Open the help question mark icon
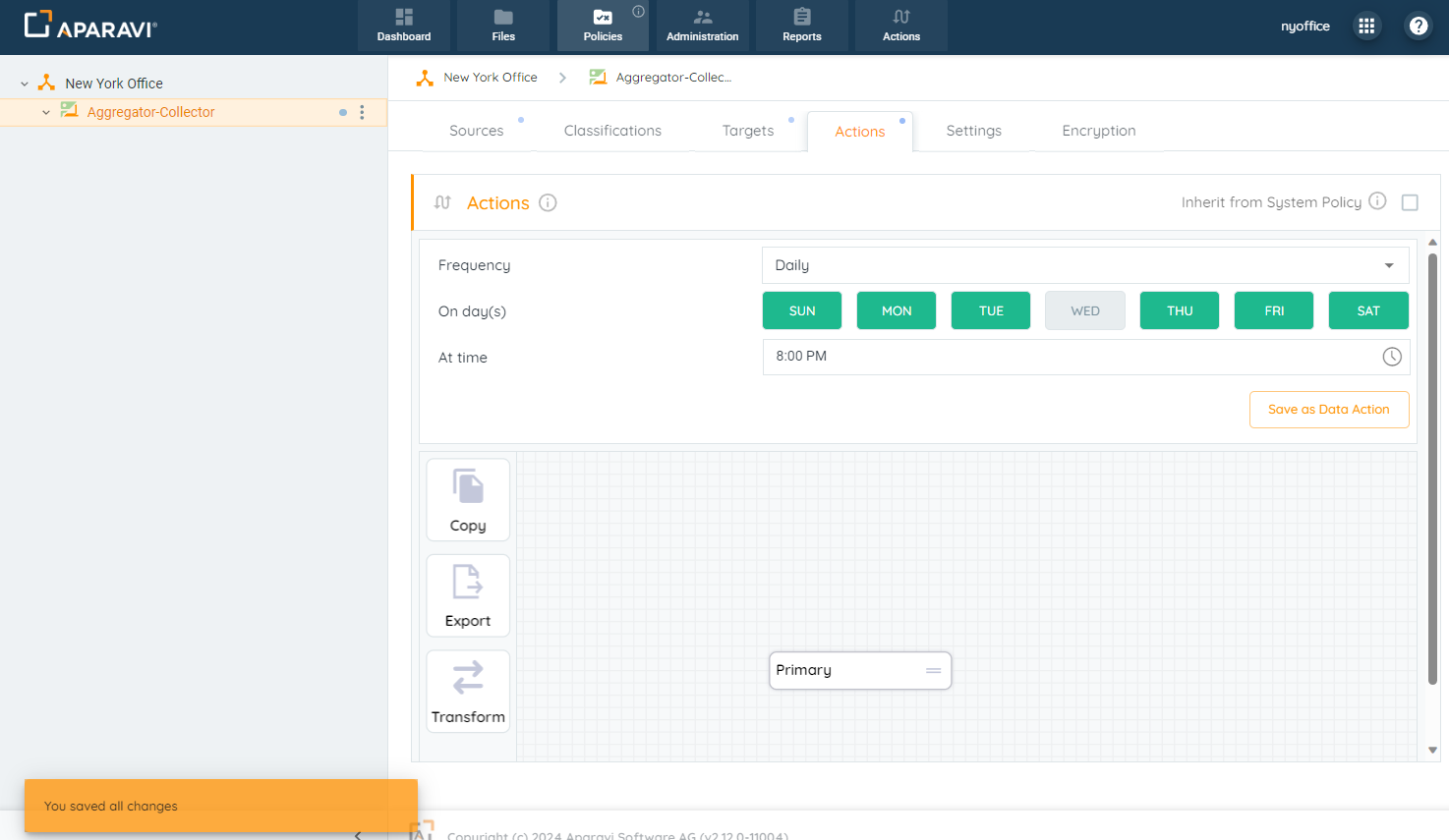Image resolution: width=1449 pixels, height=840 pixels. coord(1418,27)
